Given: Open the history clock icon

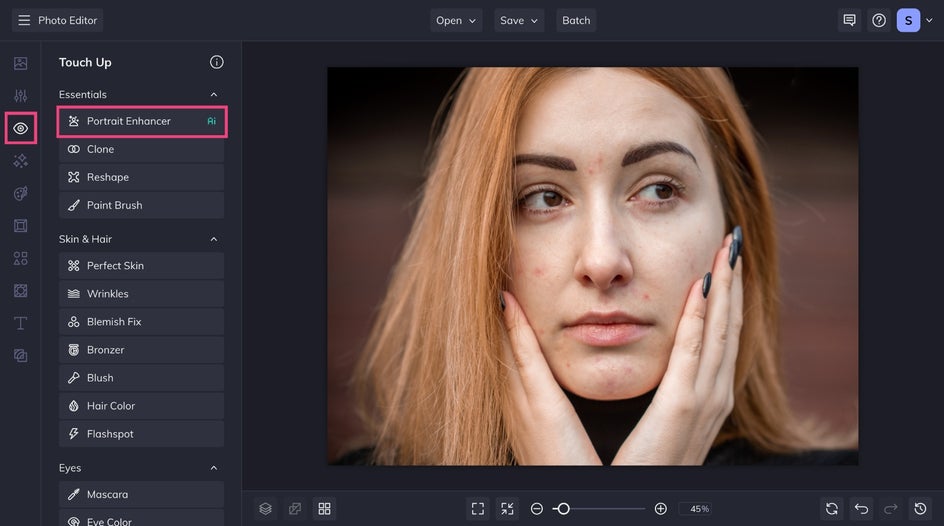Looking at the screenshot, I should 920,509.
